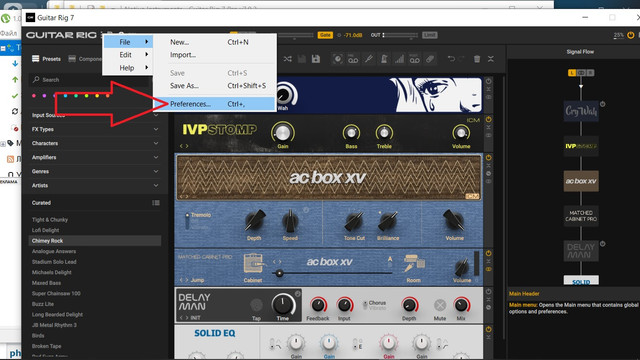Select IVP Stomp block in Signal Flow
Screen dimensions: 640x360
(x=581, y=146)
